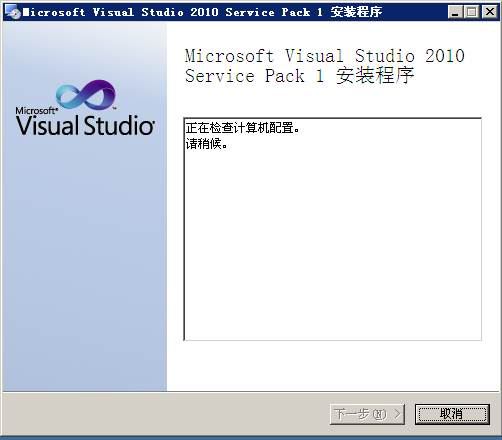502x440 pixels.
Task: Minimize the setup window
Action: [x=455, y=12]
